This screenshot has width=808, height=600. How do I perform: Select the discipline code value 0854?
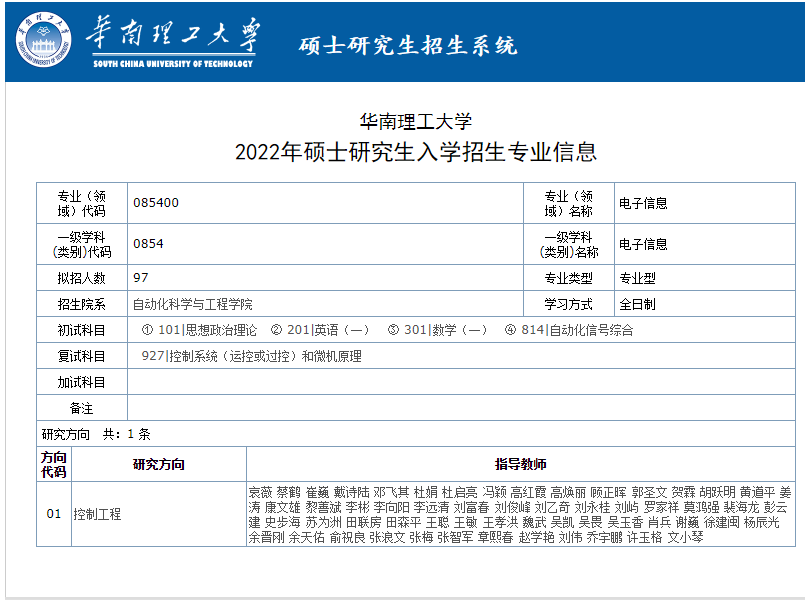(148, 244)
